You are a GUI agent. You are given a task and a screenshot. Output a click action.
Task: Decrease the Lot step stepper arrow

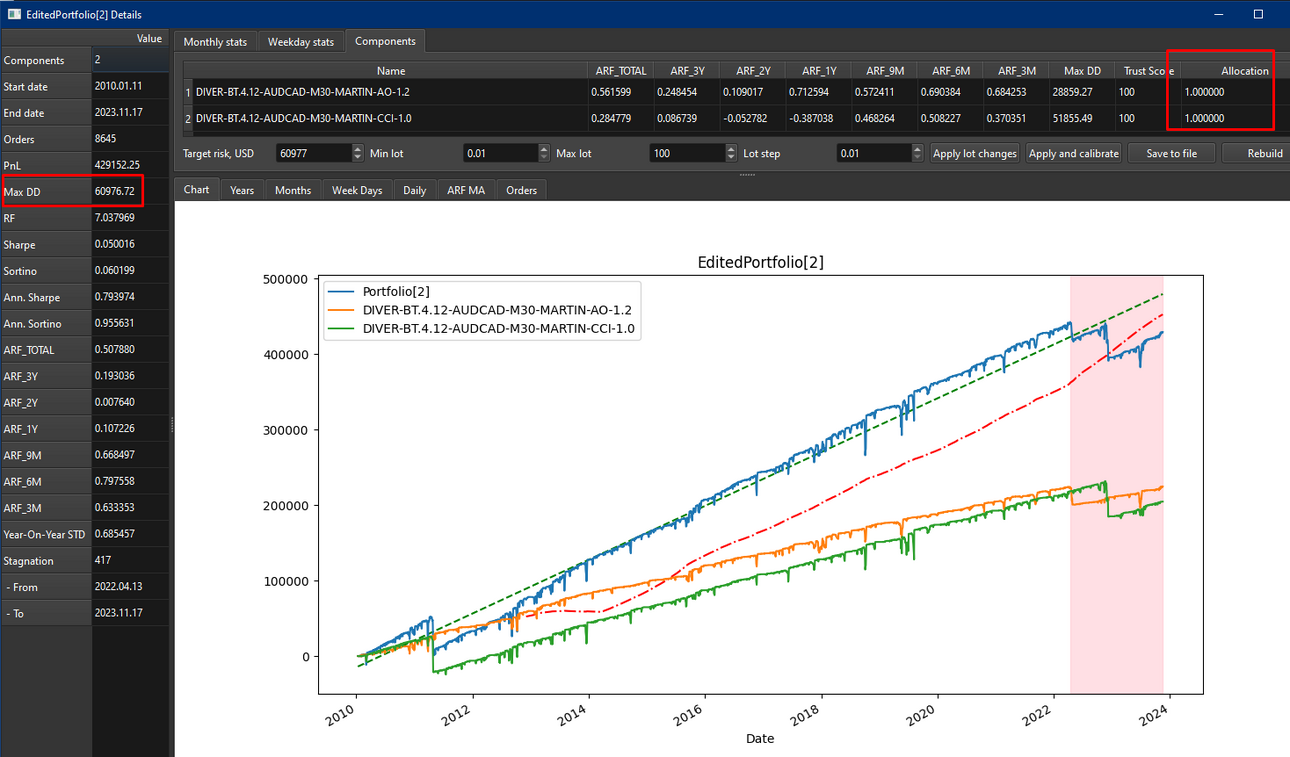pos(918,157)
